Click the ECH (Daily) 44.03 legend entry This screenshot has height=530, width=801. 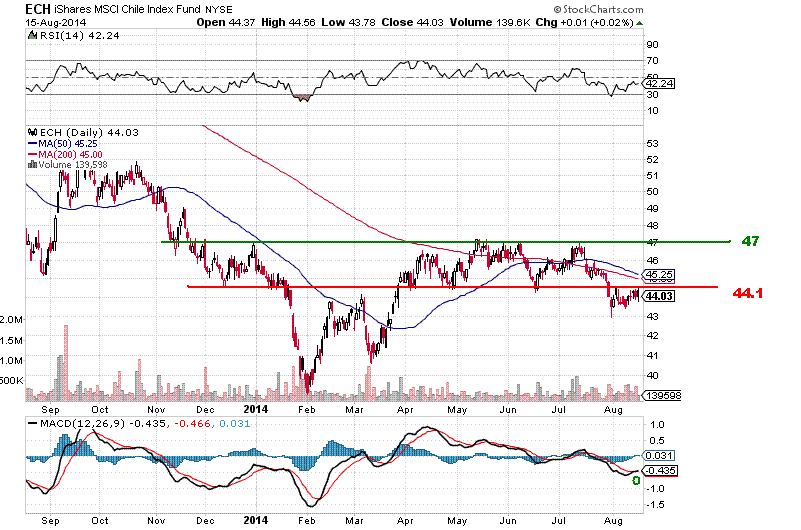89,132
